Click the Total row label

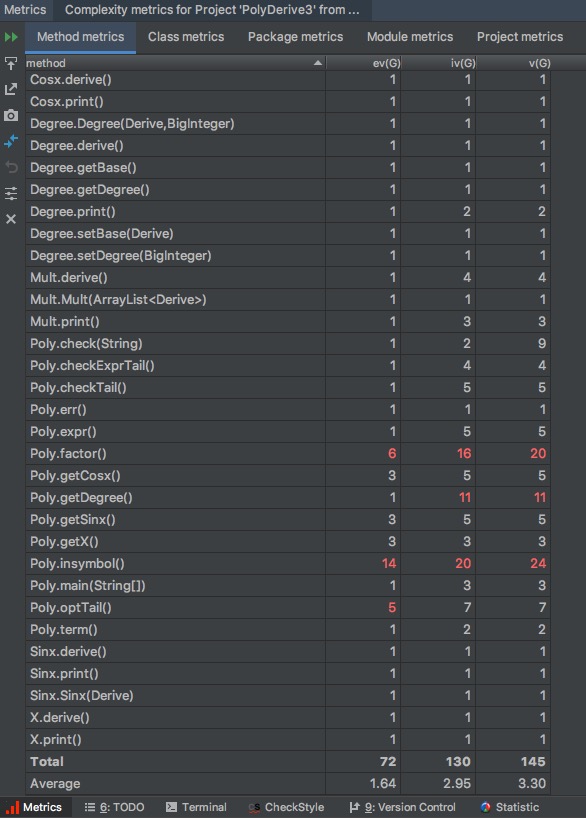[46, 761]
